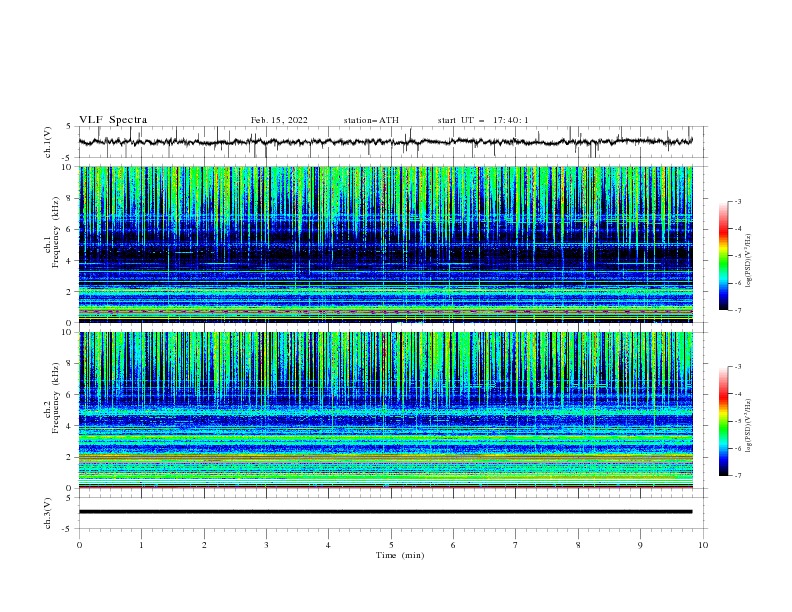792x612 pixels.
Task: Click time axis tick label "7"
Action: tap(516, 545)
